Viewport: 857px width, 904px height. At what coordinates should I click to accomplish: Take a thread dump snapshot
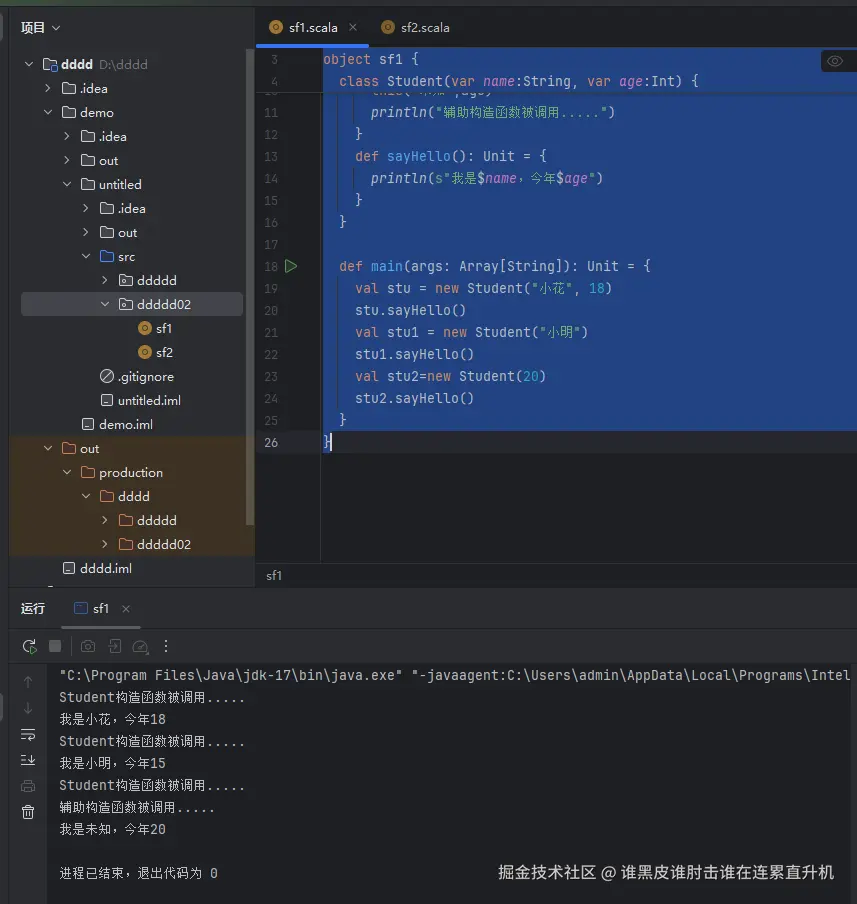tap(88, 646)
